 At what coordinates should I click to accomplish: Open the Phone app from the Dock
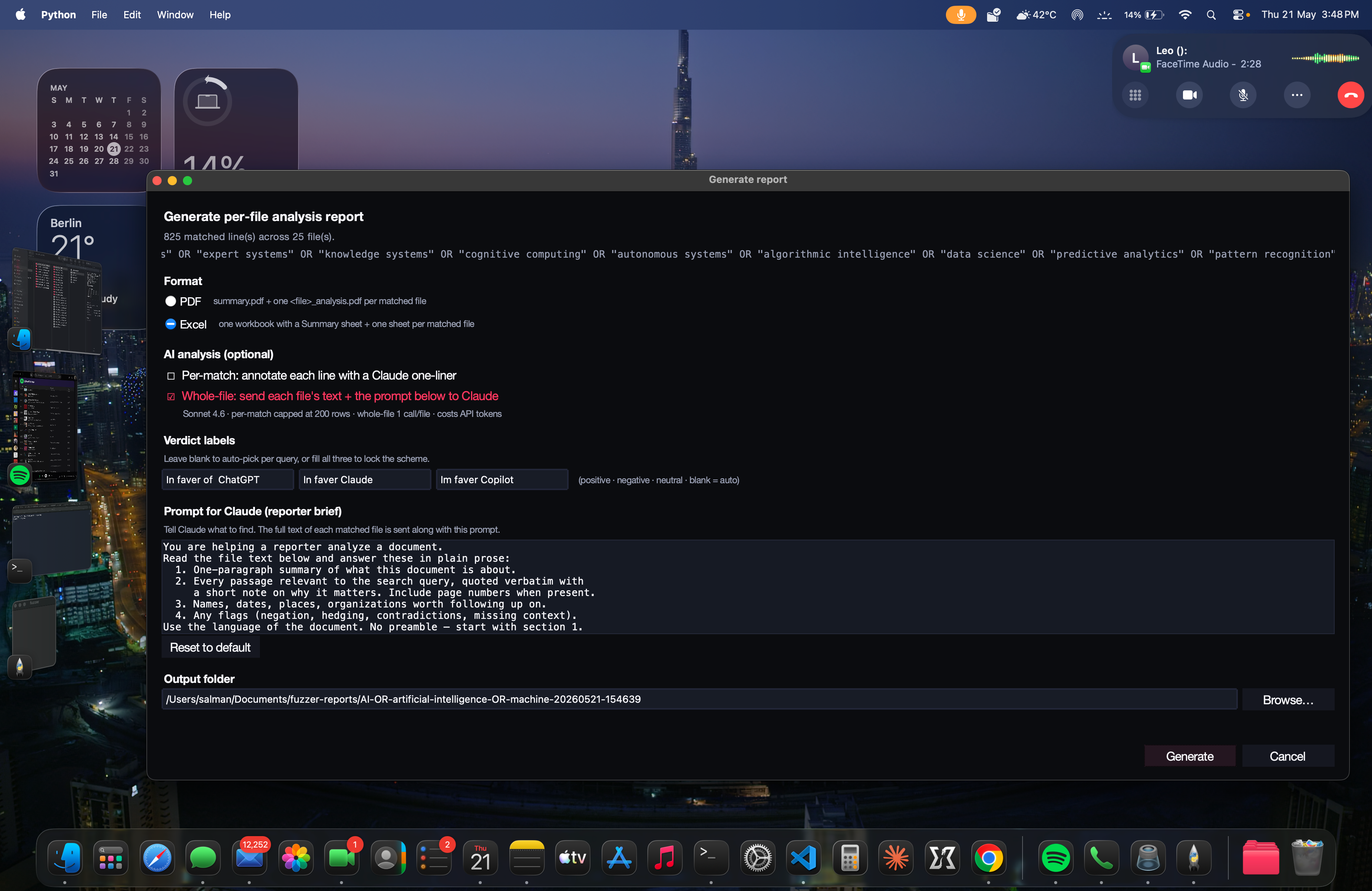pyautogui.click(x=1102, y=857)
